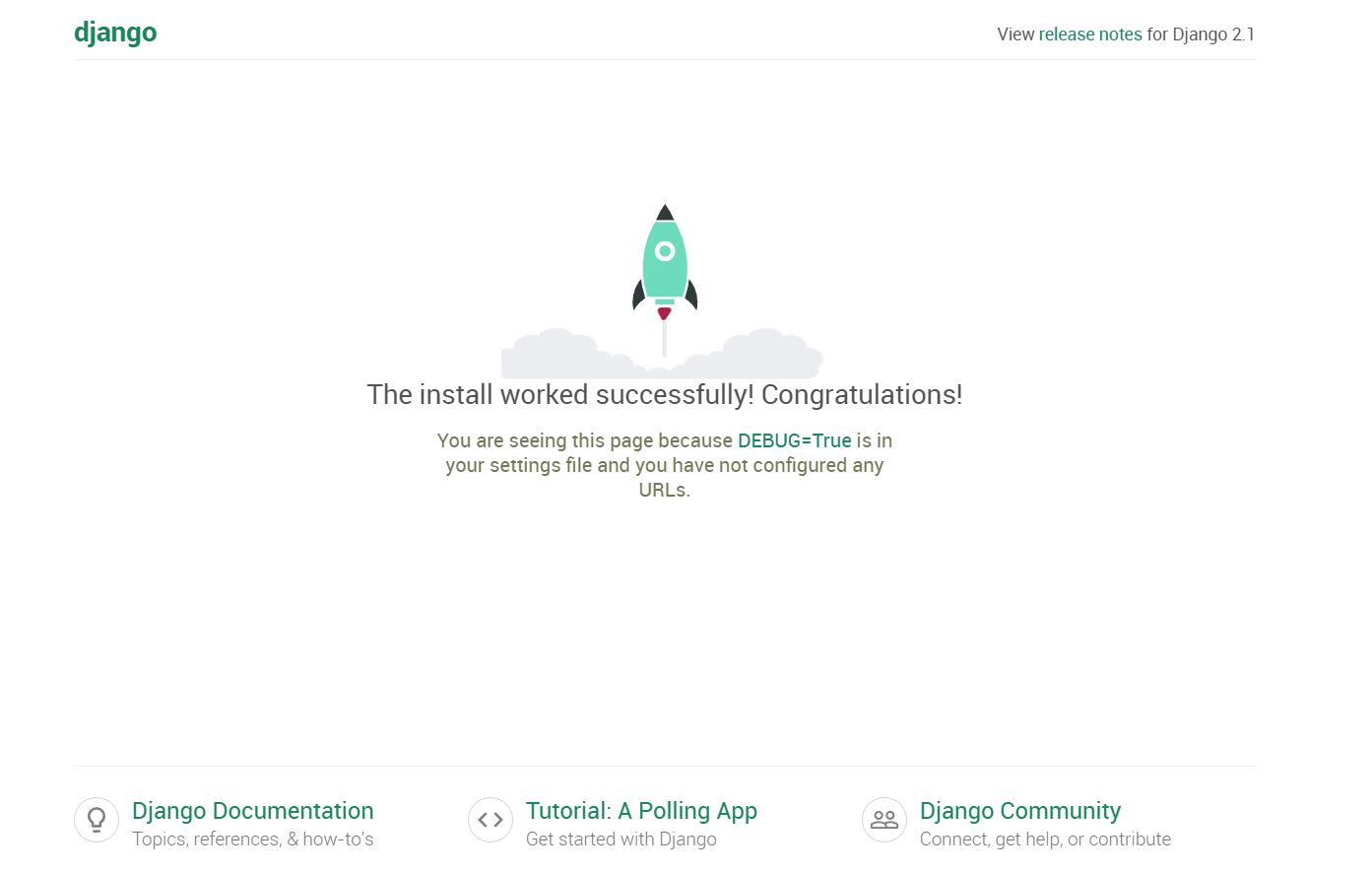Select the install worked successfully heading
Viewport: 1372px width, 873px height.
click(665, 395)
